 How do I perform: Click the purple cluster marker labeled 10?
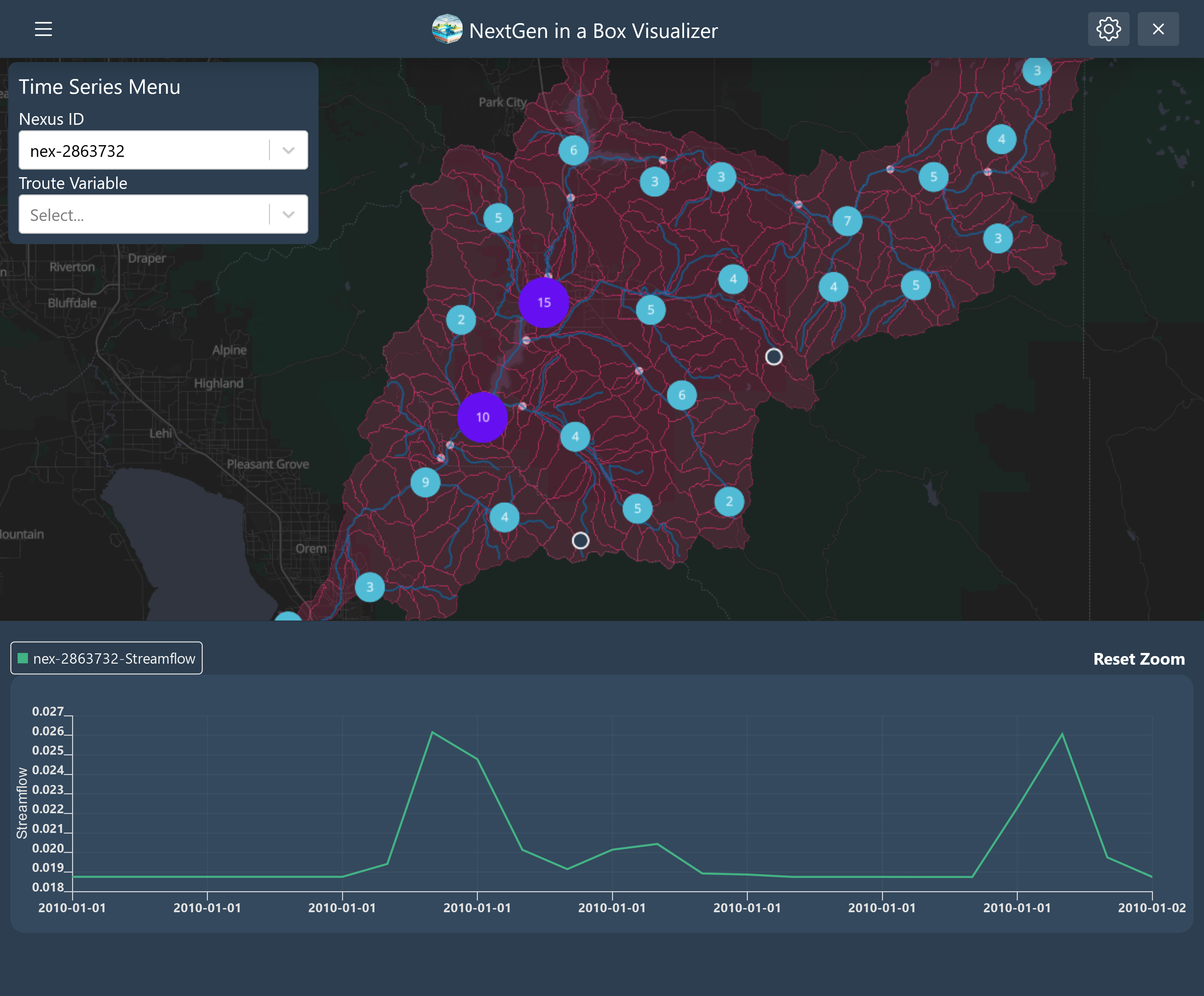click(482, 417)
